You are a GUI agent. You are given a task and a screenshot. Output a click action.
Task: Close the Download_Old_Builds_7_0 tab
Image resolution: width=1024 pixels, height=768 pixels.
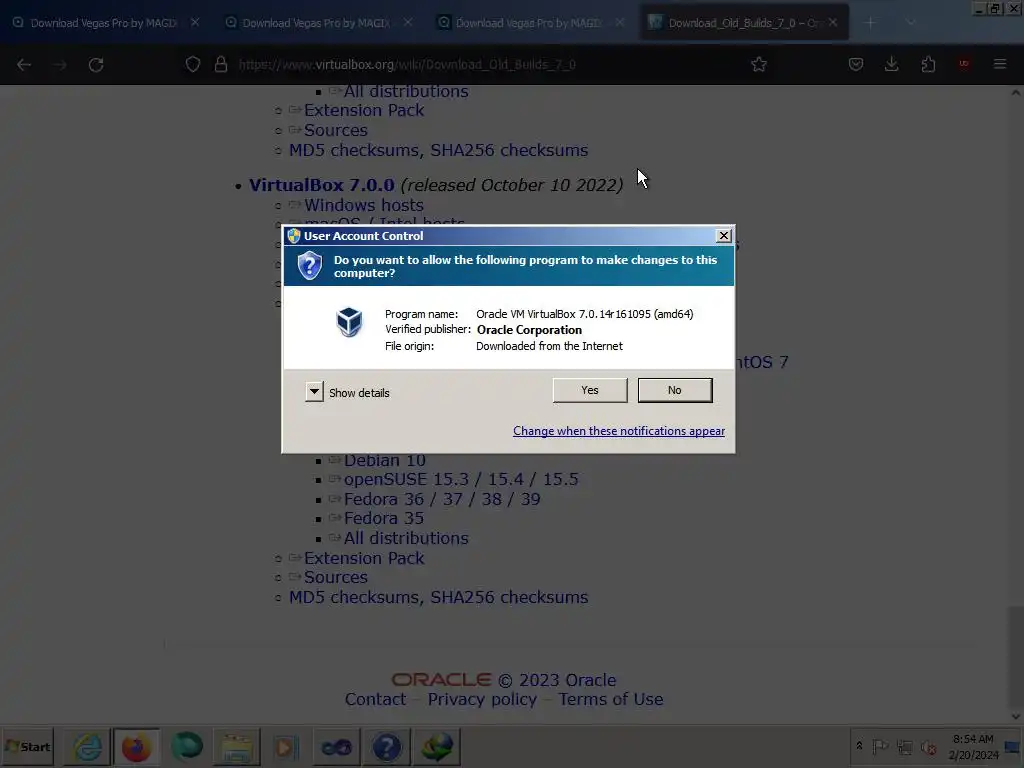pos(833,23)
